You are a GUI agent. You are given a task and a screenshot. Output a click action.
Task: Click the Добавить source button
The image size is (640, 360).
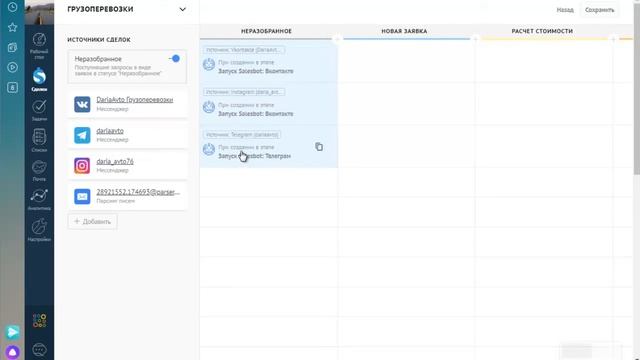[93, 222]
